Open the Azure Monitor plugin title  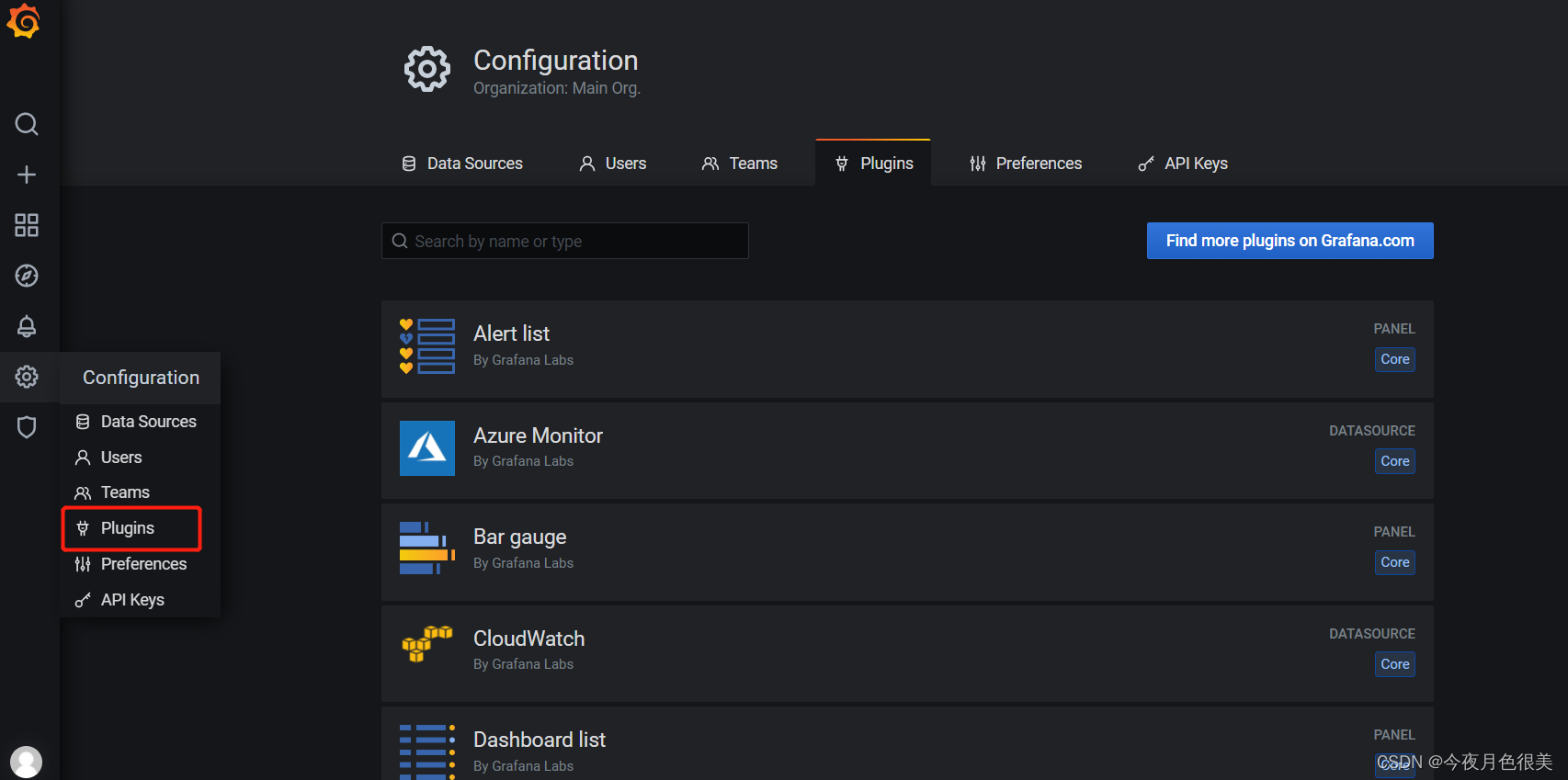(538, 435)
